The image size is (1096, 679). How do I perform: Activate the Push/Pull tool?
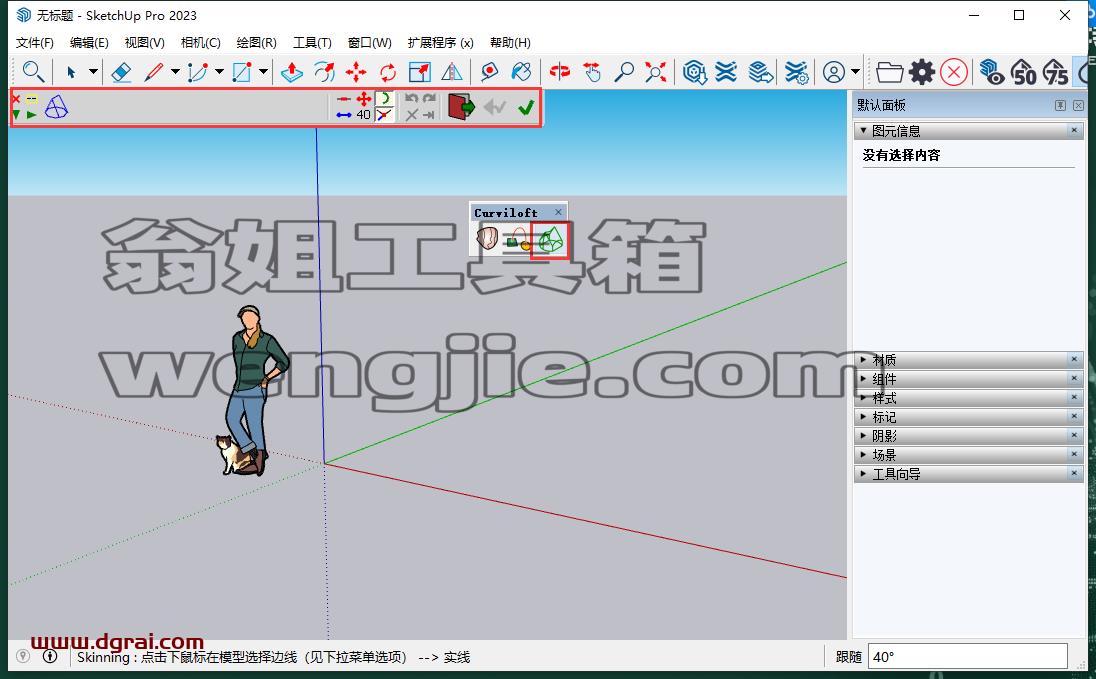(x=291, y=71)
